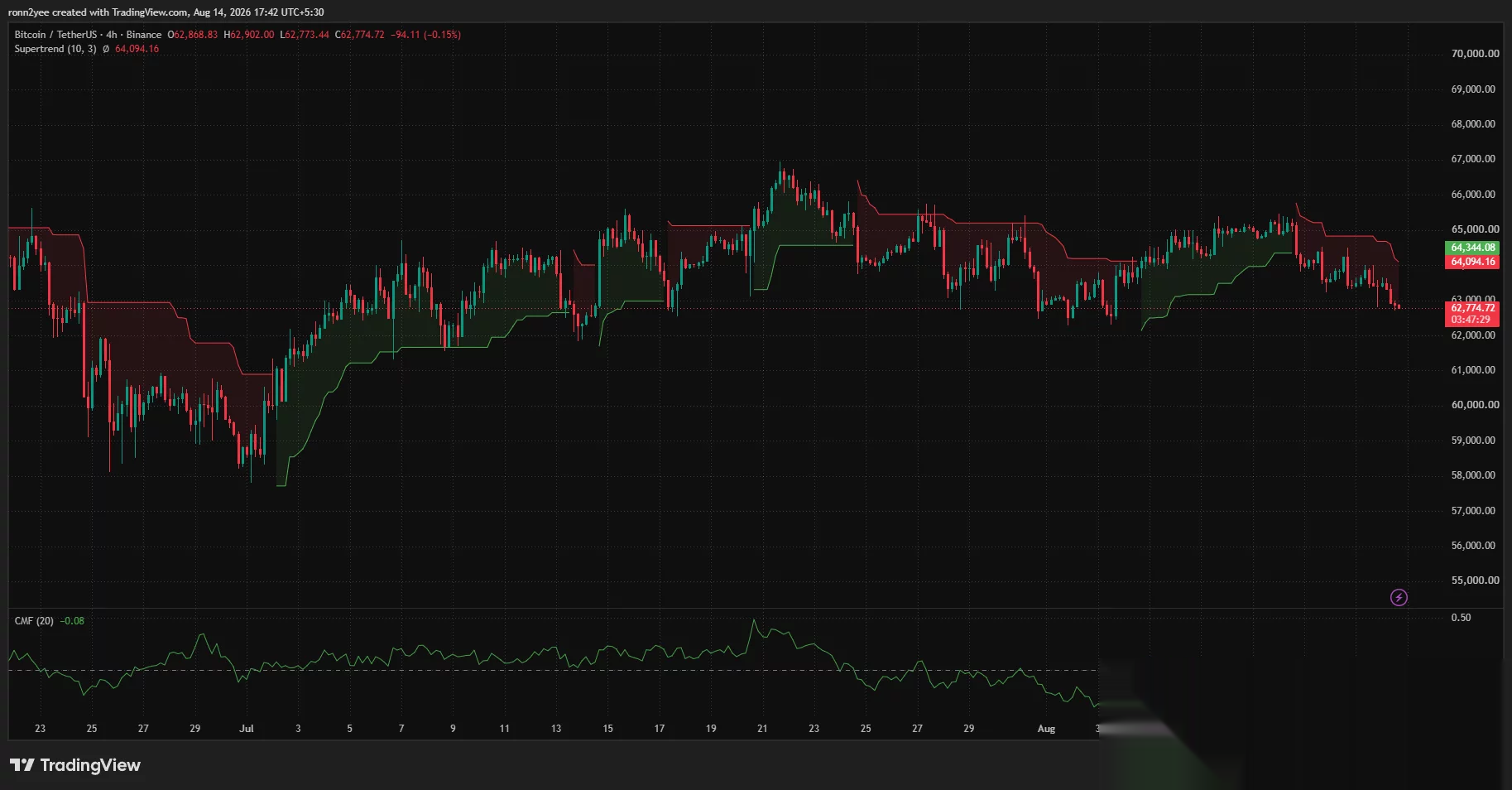Screen dimensions: 1512x790
Task: Click the 9 date label on time axis
Action: pos(453,729)
